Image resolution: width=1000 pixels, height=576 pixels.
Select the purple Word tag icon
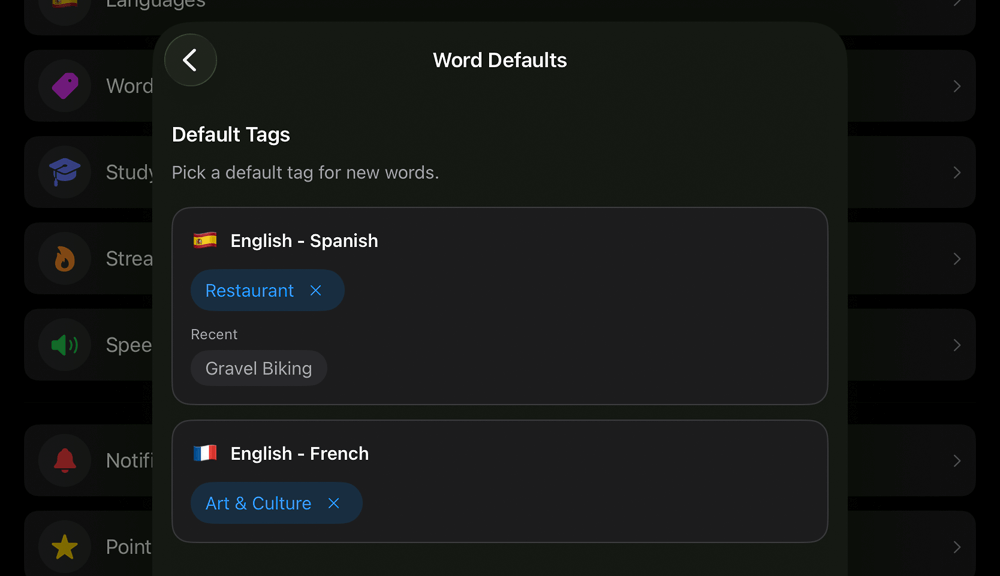63,86
